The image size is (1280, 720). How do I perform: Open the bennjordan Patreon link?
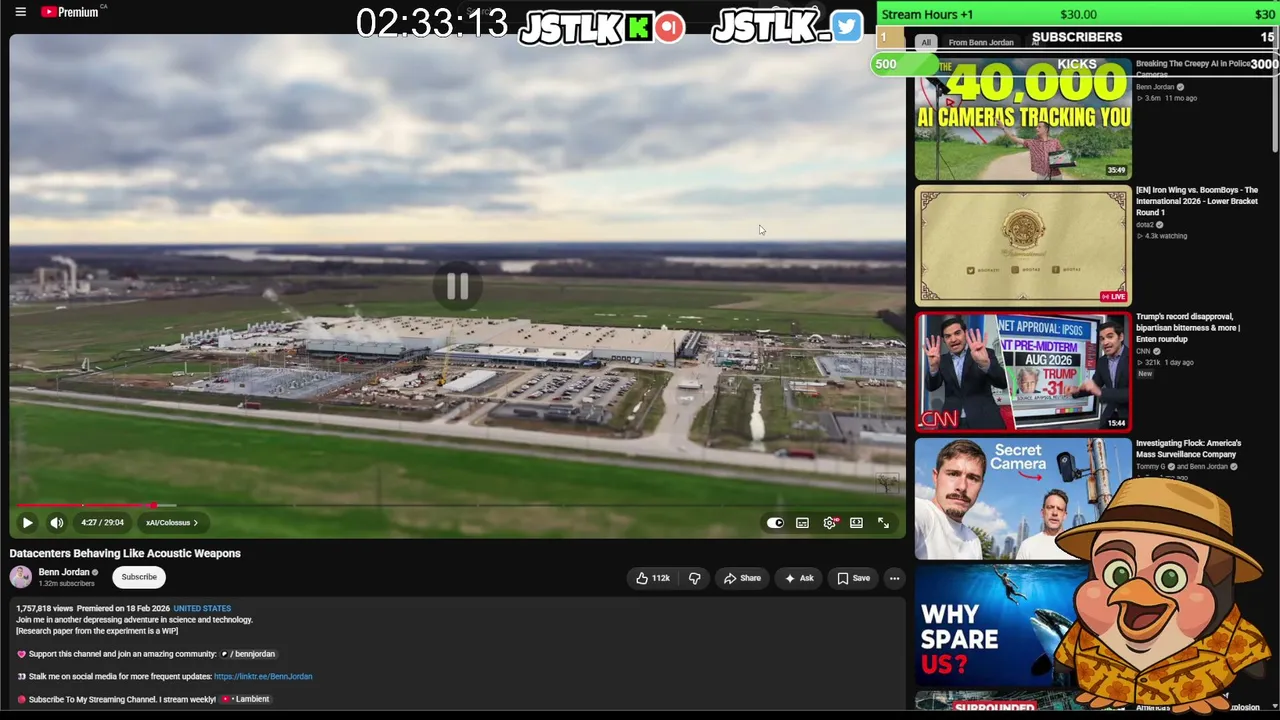[249, 654]
